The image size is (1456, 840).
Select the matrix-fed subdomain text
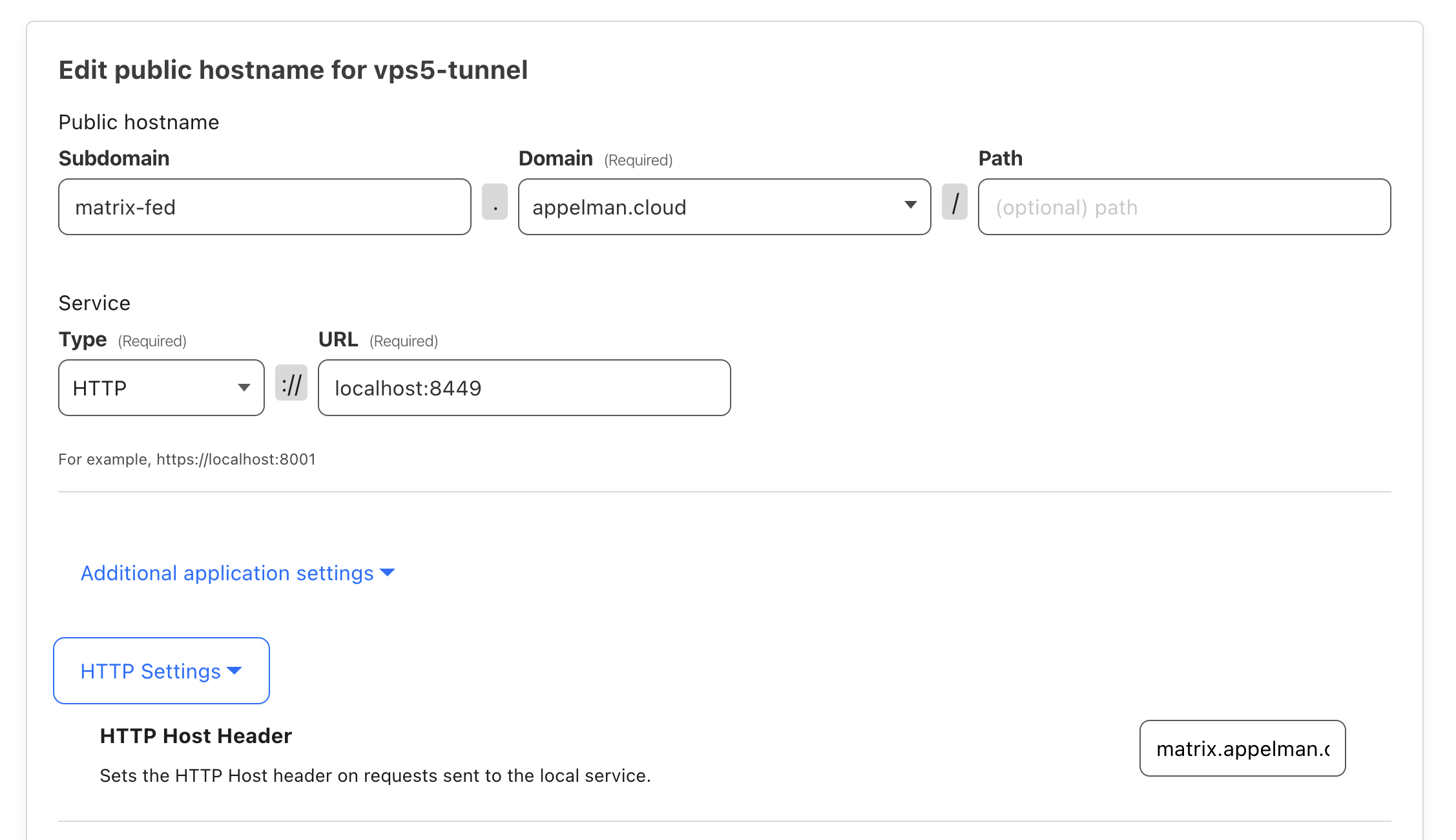[x=127, y=207]
